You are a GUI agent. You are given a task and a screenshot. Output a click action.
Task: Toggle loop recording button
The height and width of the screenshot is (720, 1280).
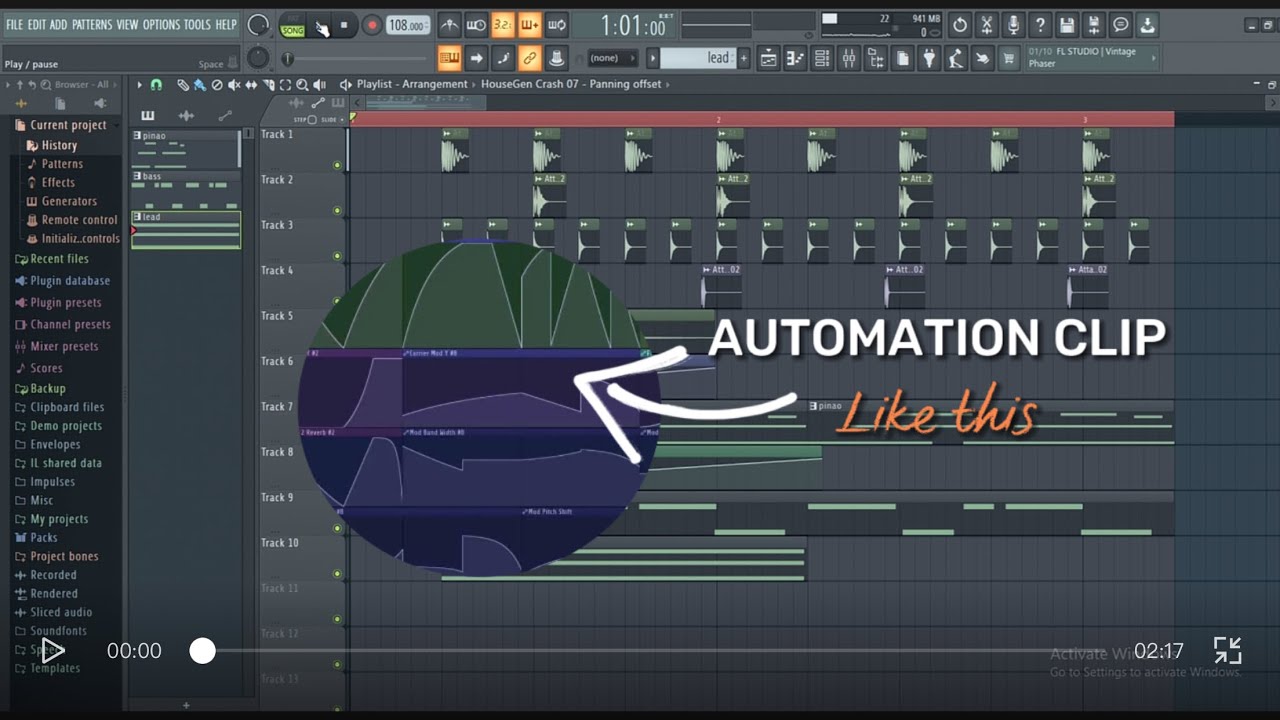click(557, 25)
